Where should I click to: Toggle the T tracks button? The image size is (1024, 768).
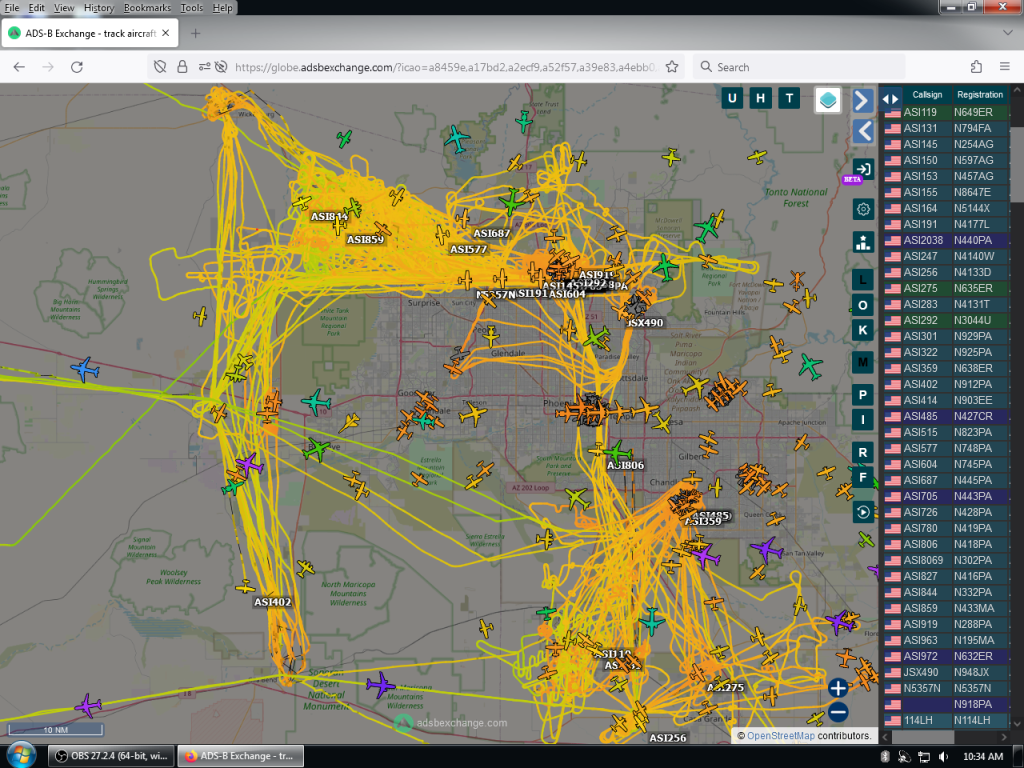pyautogui.click(x=789, y=99)
